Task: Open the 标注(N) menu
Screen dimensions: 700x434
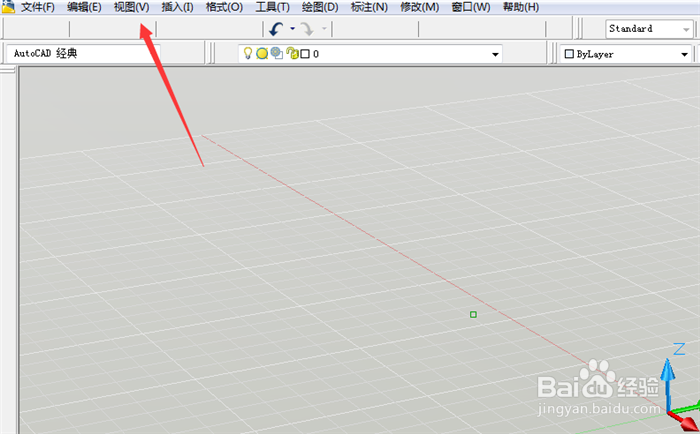Action: pos(369,7)
